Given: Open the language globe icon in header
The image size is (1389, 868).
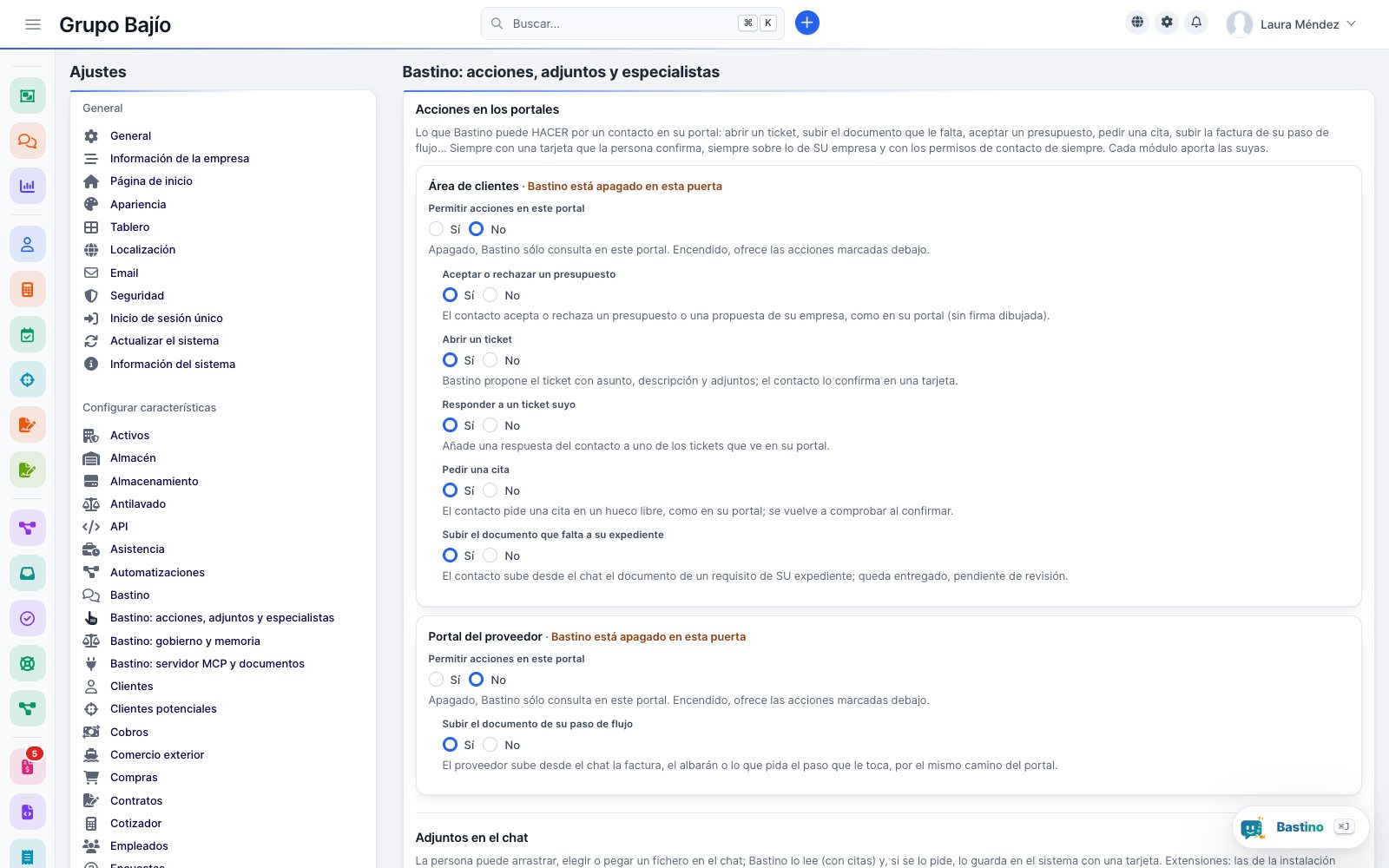Looking at the screenshot, I should point(1137,23).
